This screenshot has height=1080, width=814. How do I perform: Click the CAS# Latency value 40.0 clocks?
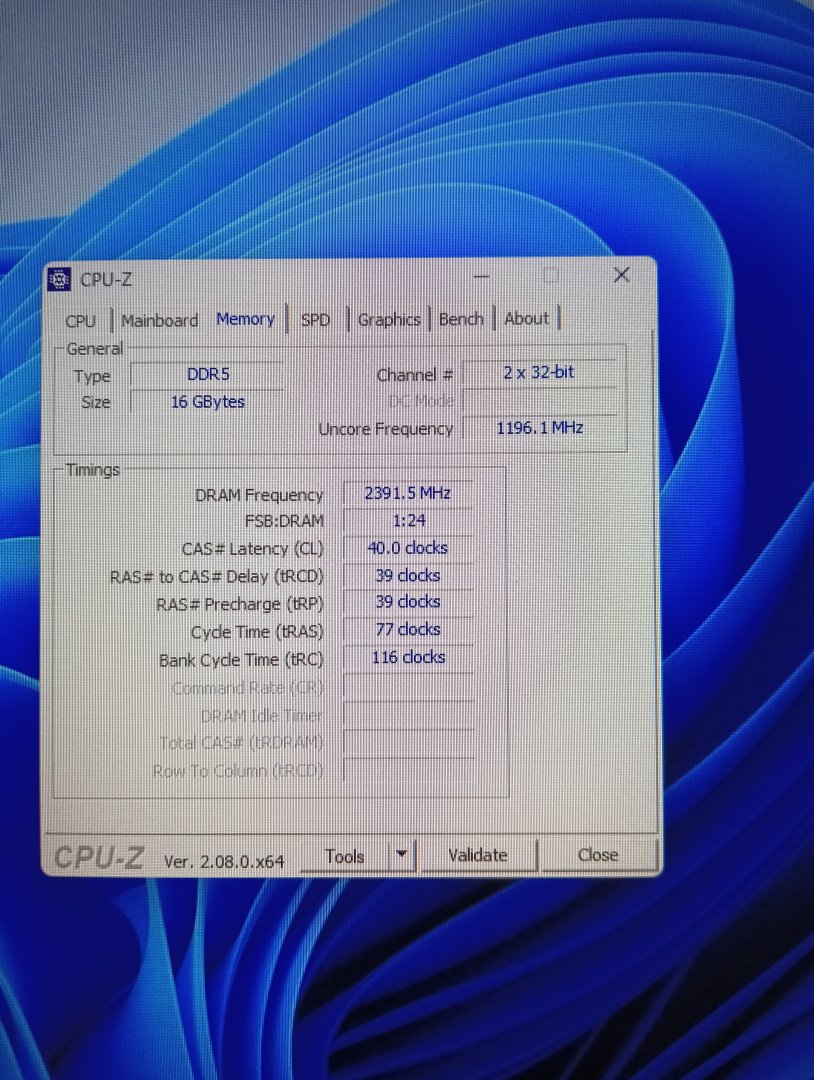pos(408,548)
